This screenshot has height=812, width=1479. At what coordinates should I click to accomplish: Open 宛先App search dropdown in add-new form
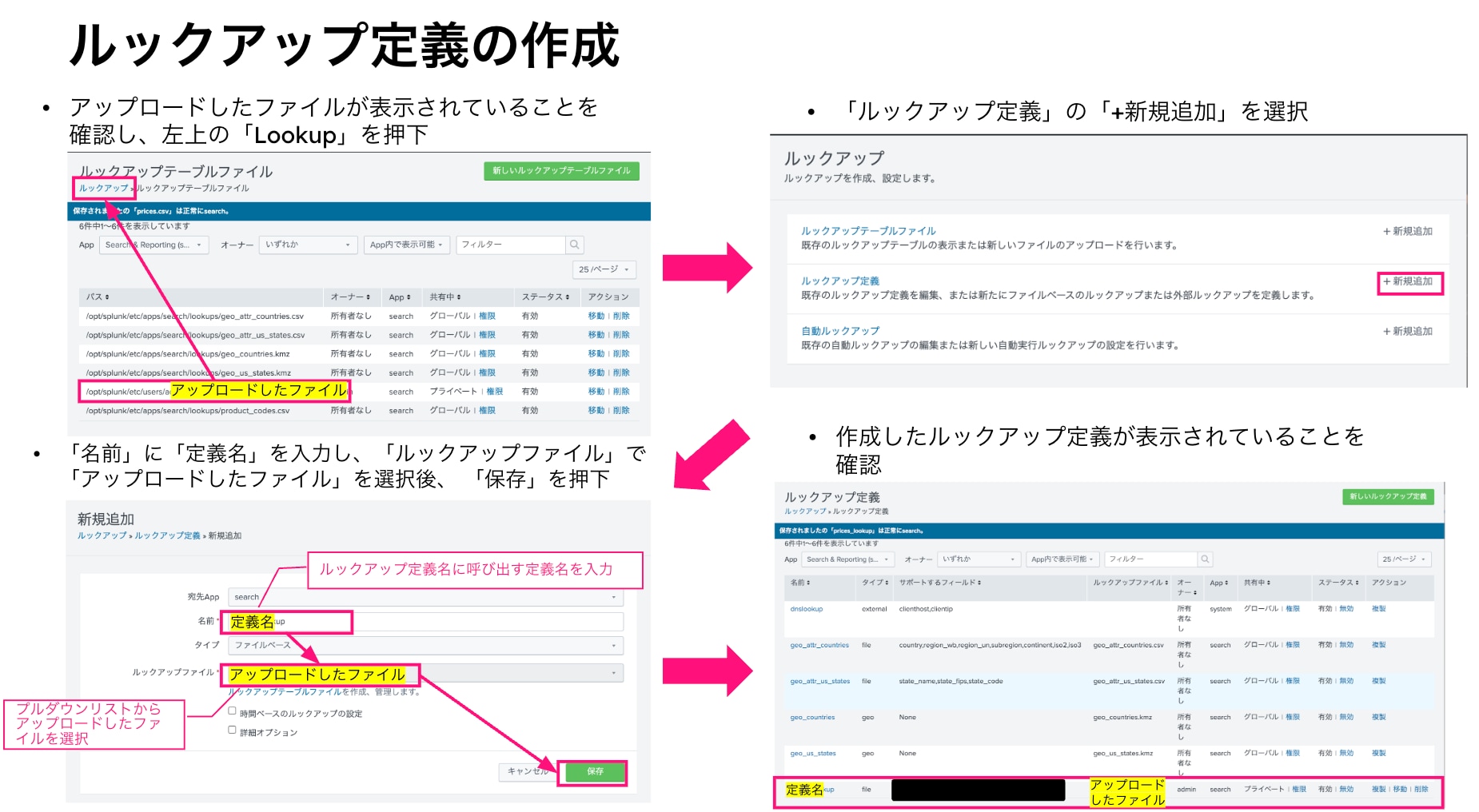point(425,597)
